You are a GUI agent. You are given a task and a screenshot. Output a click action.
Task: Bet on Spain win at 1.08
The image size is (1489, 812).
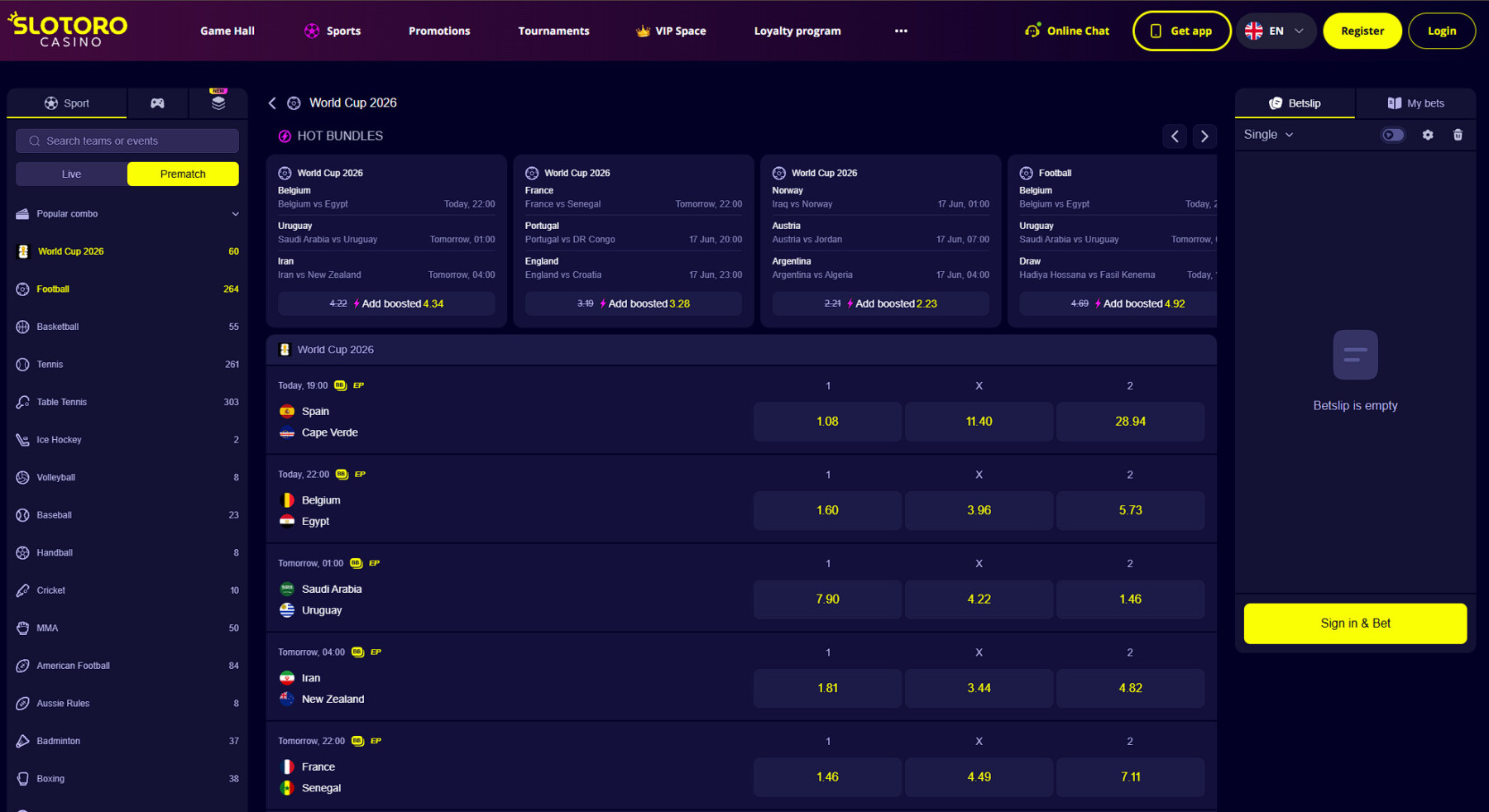(x=827, y=422)
